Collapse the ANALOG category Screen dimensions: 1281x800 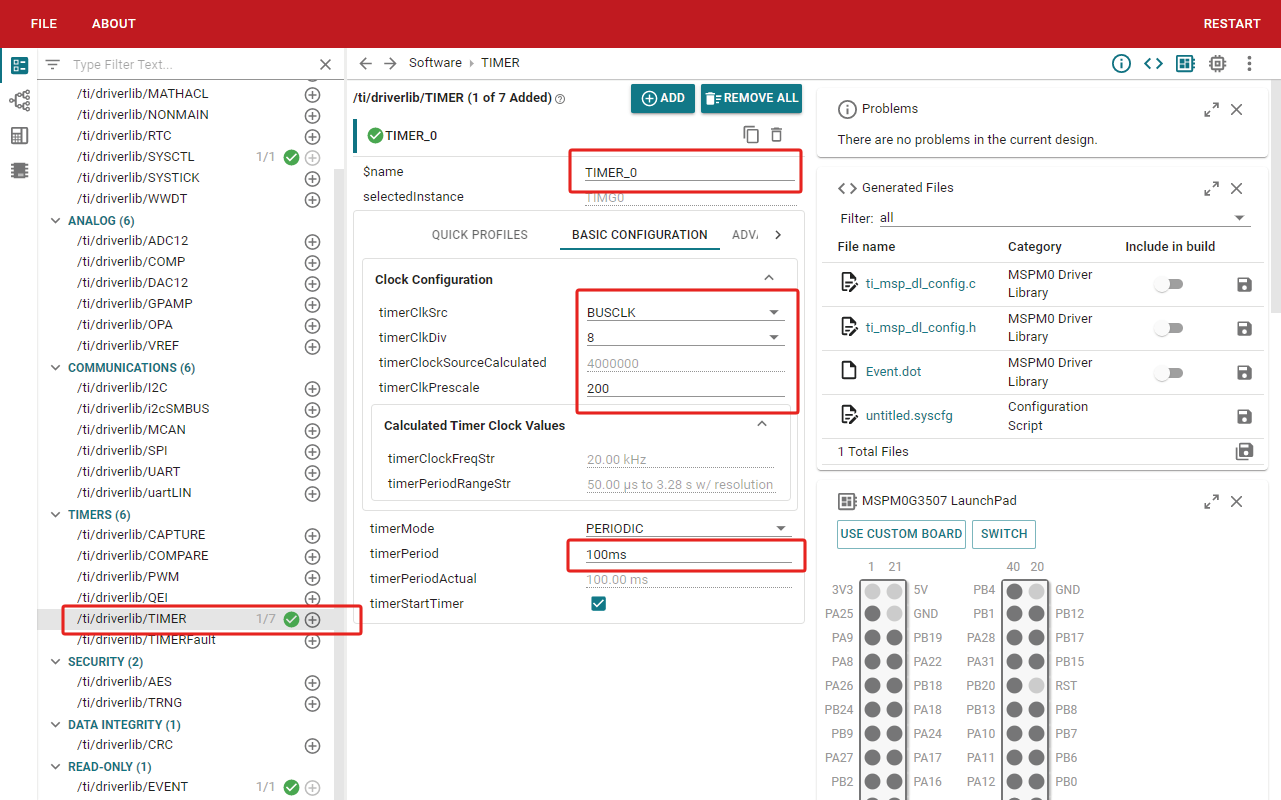[x=55, y=221]
